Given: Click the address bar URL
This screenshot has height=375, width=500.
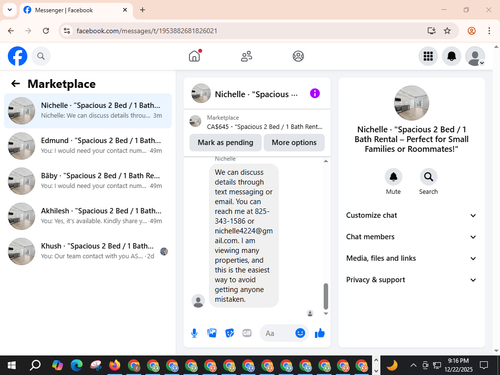Looking at the screenshot, I should [x=147, y=31].
